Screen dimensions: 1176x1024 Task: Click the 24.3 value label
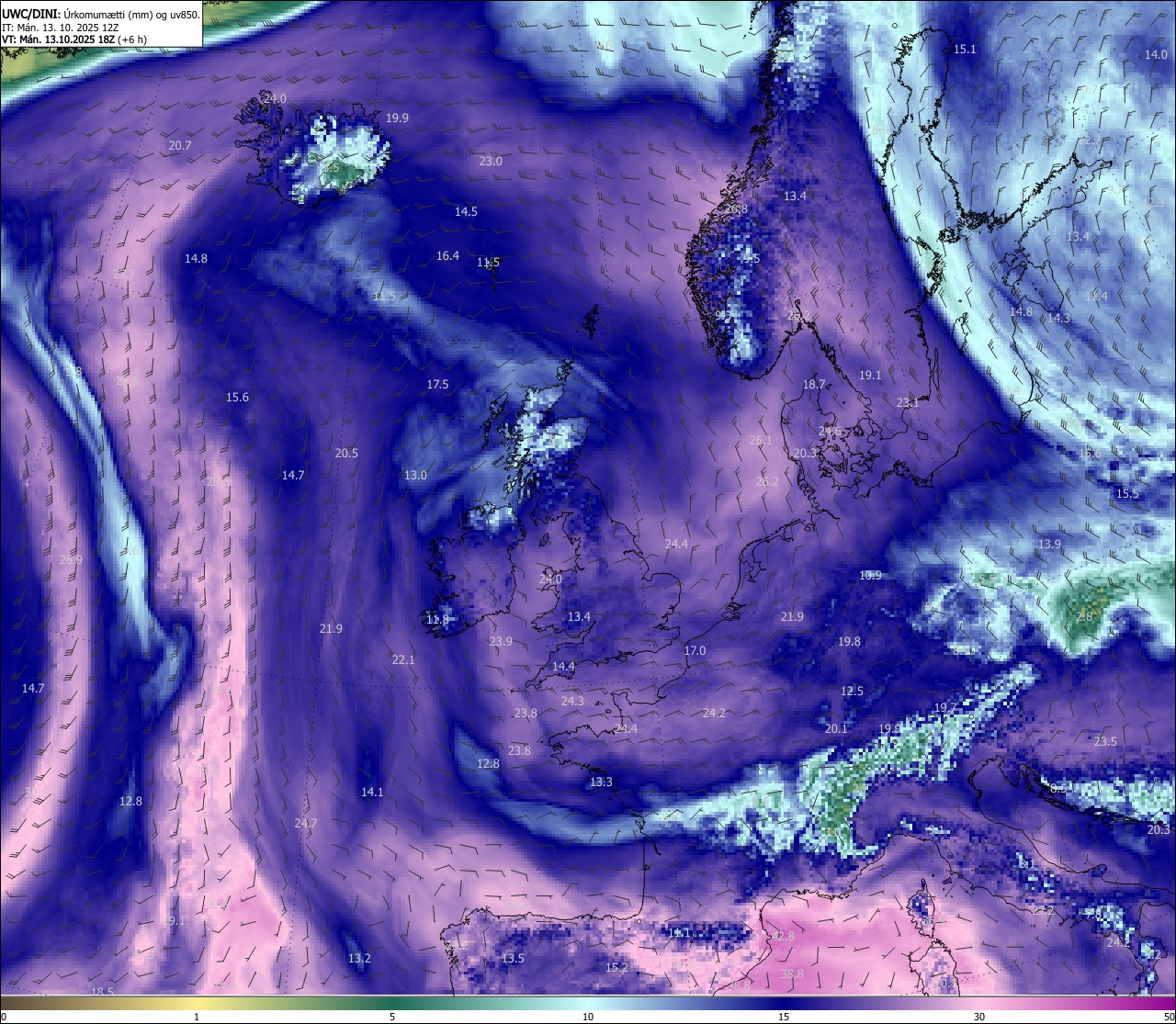(572, 702)
